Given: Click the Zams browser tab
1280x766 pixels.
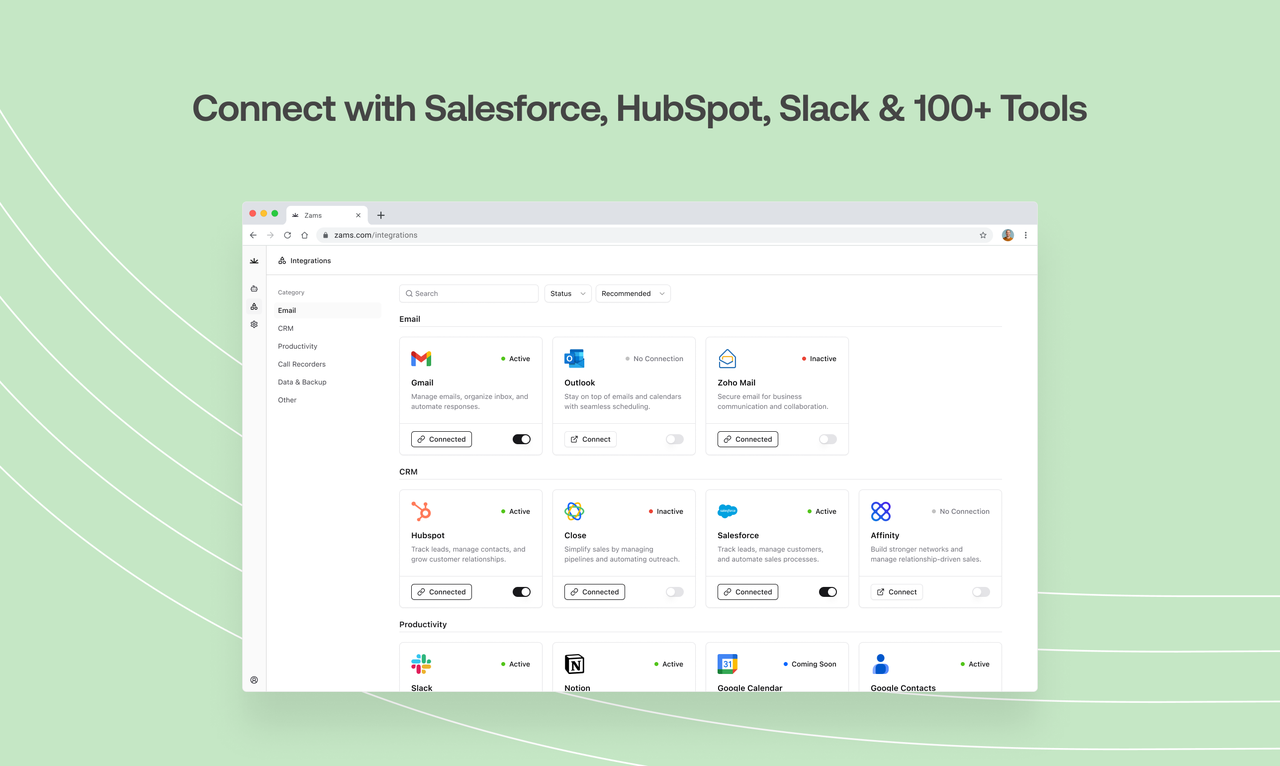Looking at the screenshot, I should coord(327,215).
